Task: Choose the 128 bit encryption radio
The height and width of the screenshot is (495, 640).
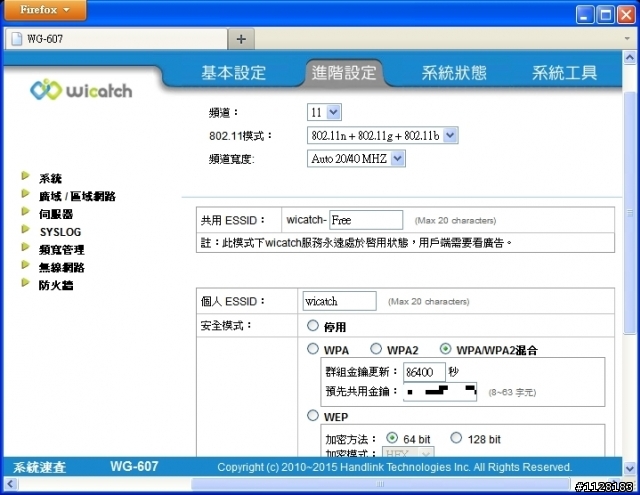Action: (x=456, y=438)
